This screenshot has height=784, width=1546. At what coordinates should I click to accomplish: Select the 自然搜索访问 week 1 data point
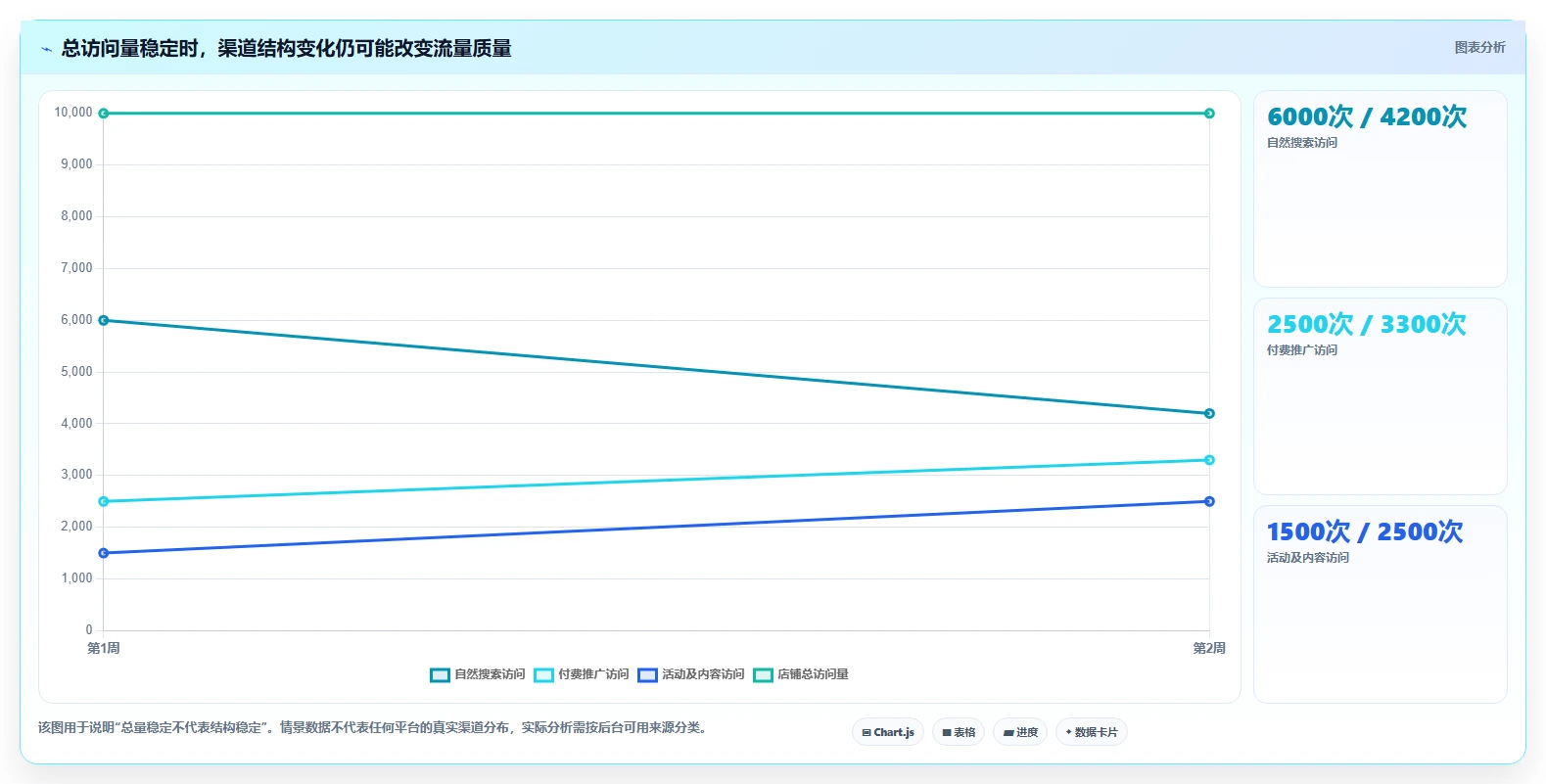104,320
